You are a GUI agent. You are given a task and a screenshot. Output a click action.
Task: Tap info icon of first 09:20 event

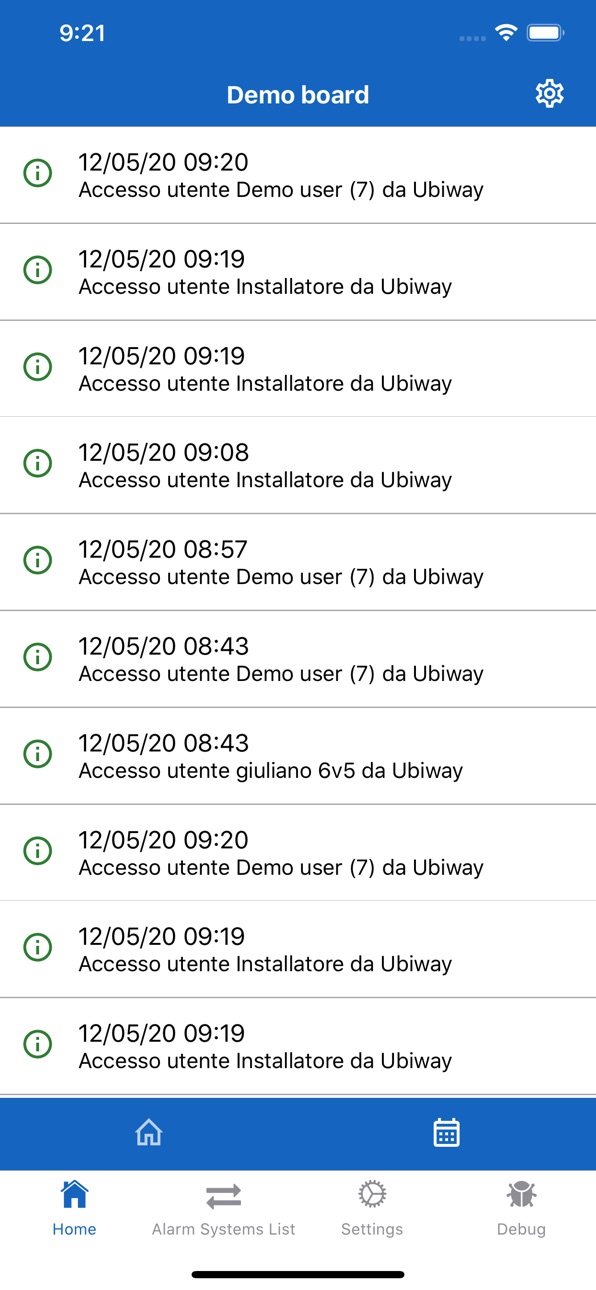(x=38, y=174)
